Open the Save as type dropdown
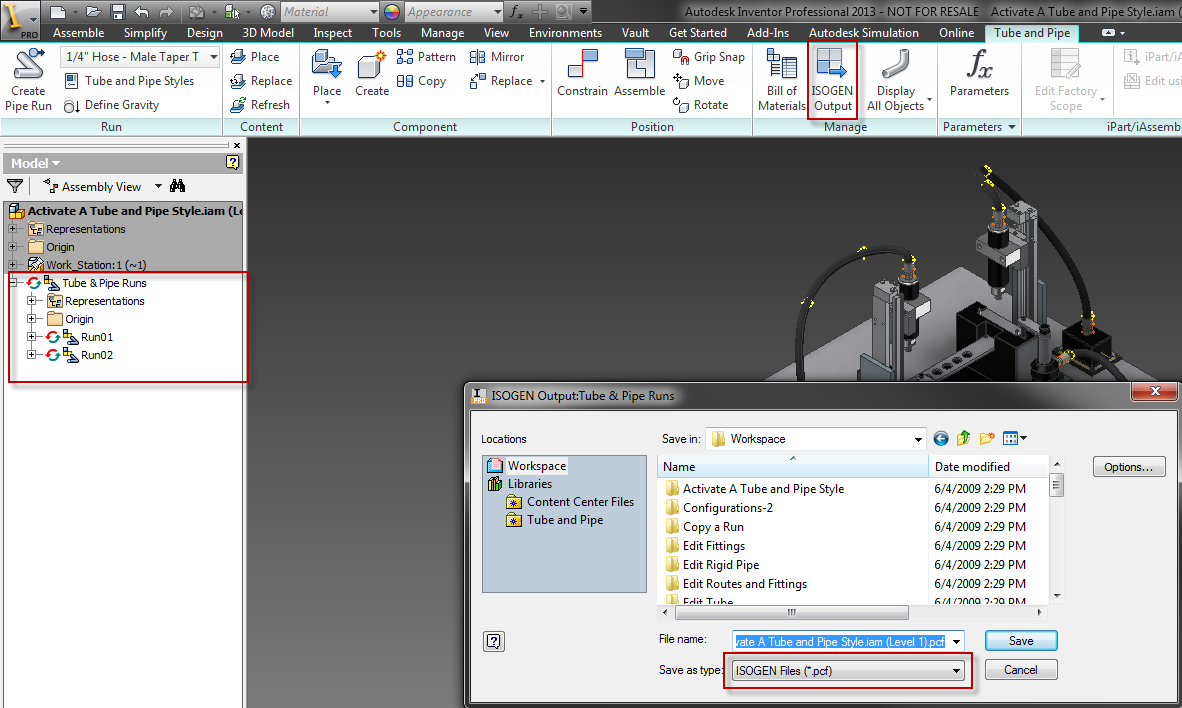The image size is (1182, 708). click(x=956, y=670)
